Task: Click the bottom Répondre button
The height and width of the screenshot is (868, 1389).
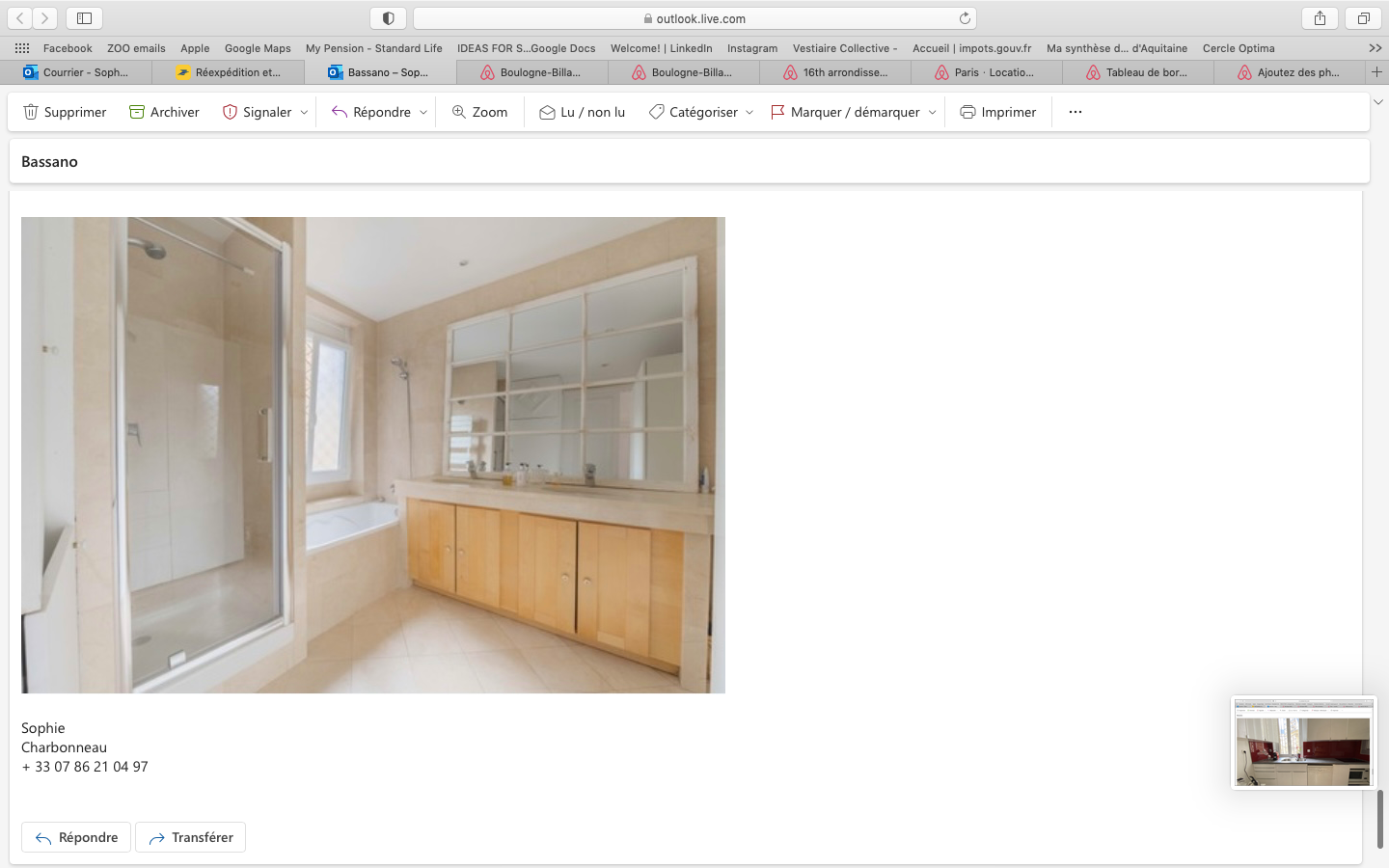Action: point(76,837)
